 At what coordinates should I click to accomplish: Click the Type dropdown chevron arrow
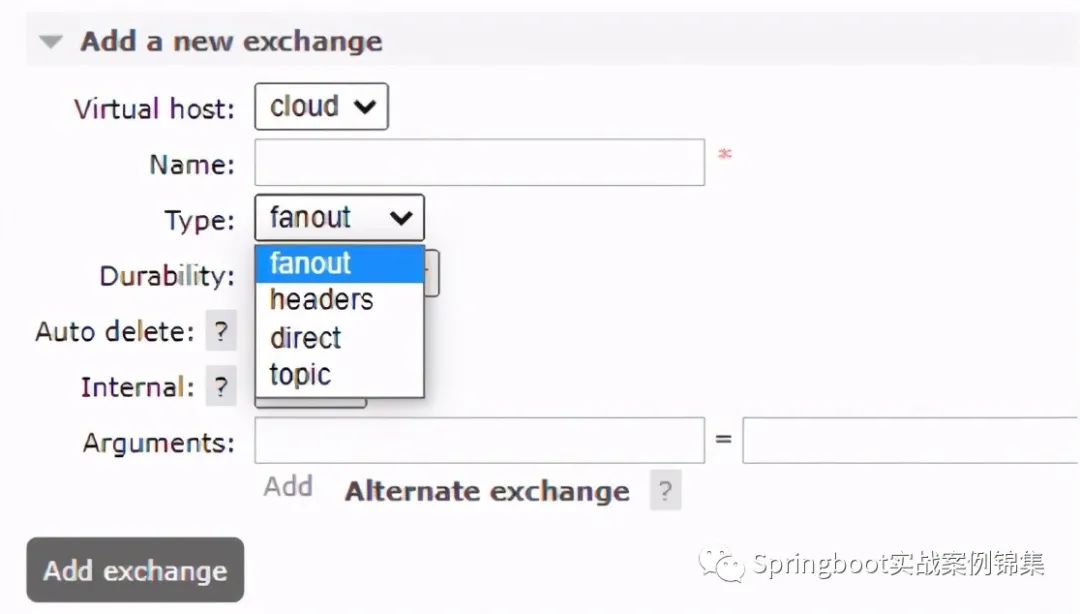click(x=401, y=218)
